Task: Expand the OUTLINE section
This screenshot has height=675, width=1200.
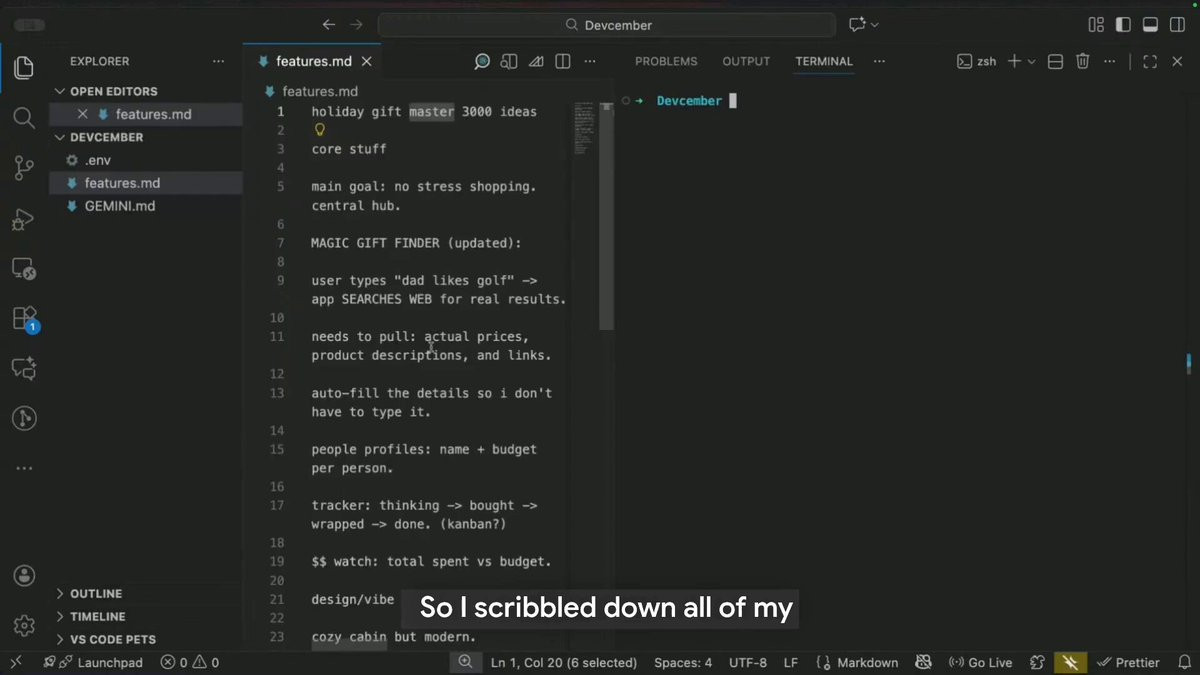Action: pos(96,594)
